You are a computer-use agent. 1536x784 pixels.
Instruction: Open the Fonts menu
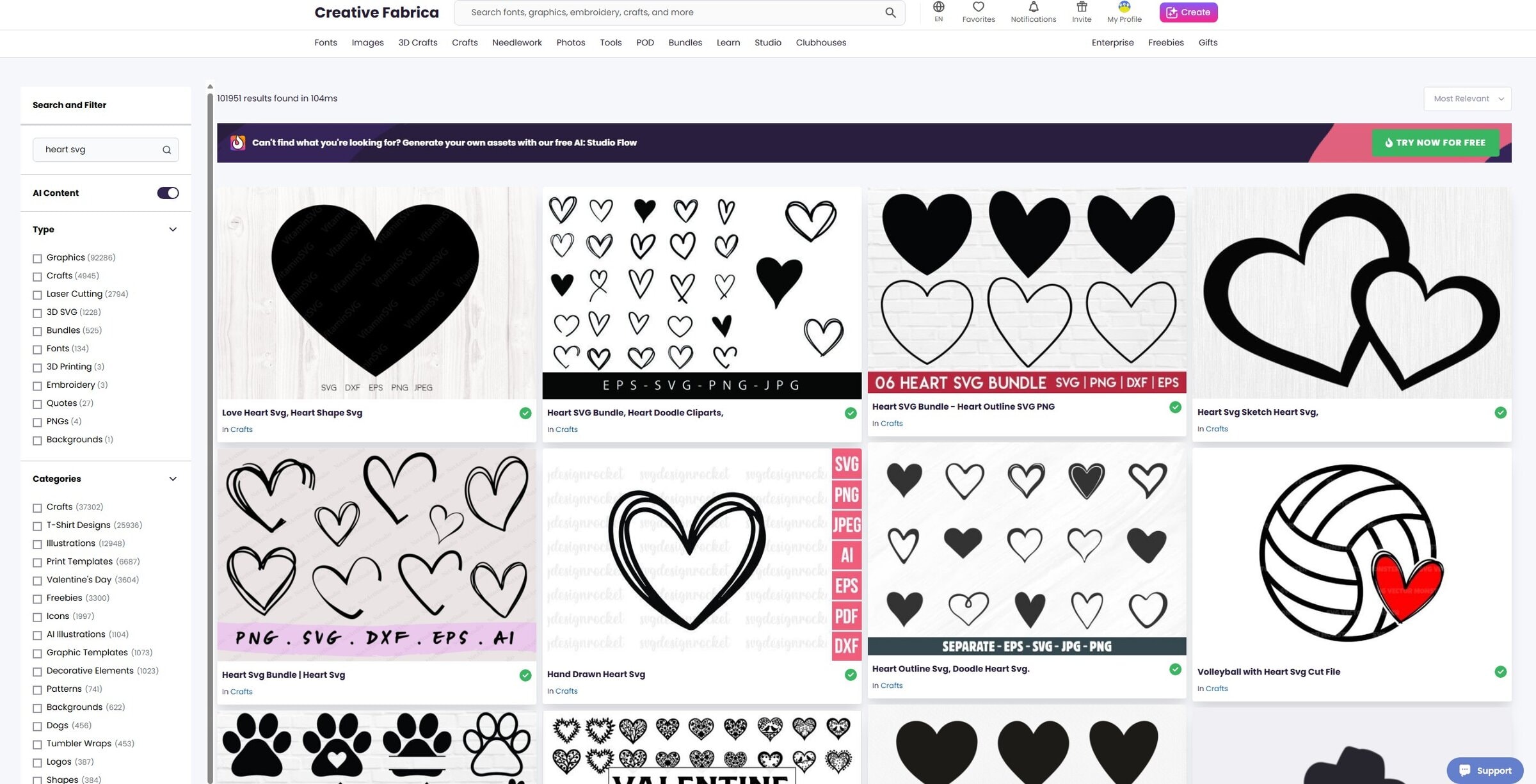point(325,42)
